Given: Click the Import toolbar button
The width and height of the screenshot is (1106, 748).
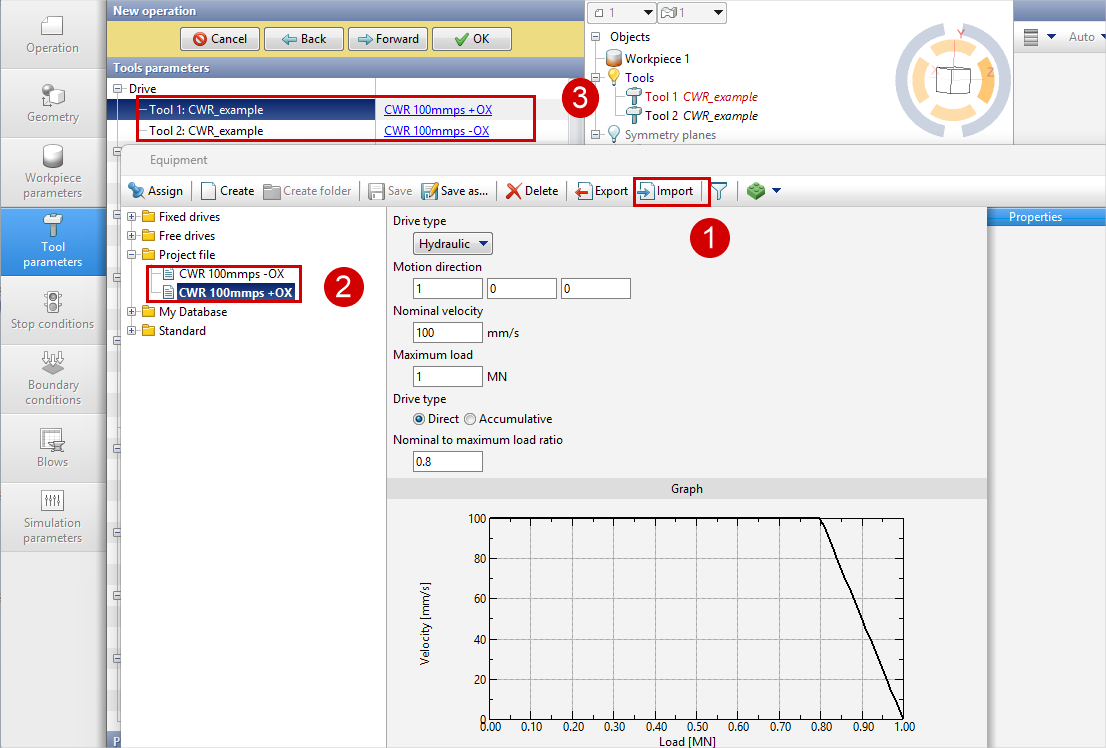Looking at the screenshot, I should (x=666, y=191).
